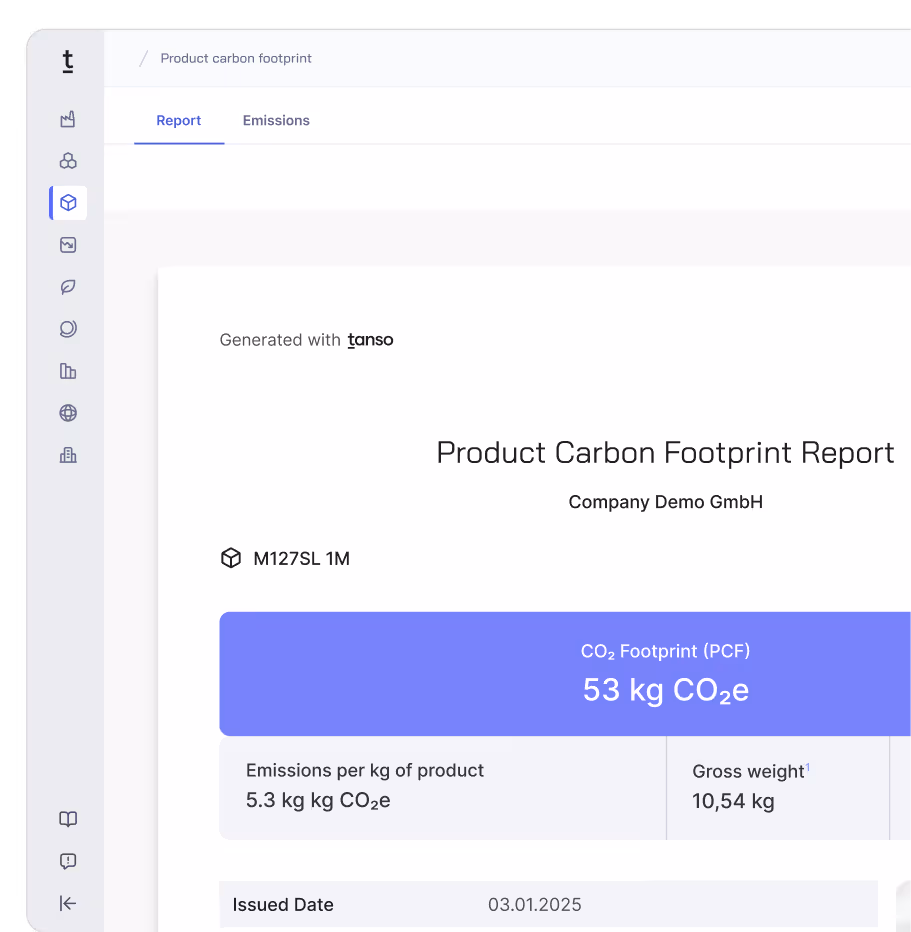
Task: Click the Company Demo GmbH text
Action: [666, 502]
